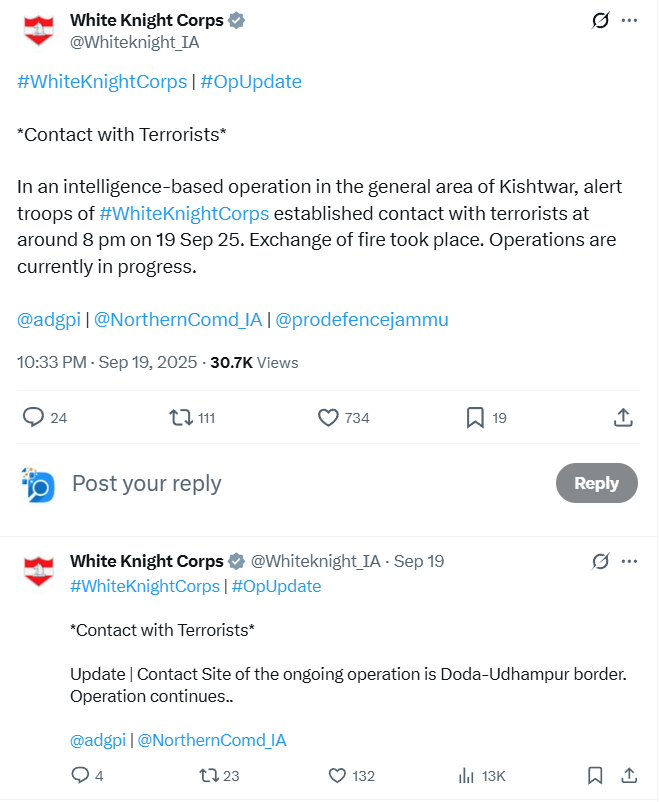Type in the Post your reply field

click(x=300, y=484)
